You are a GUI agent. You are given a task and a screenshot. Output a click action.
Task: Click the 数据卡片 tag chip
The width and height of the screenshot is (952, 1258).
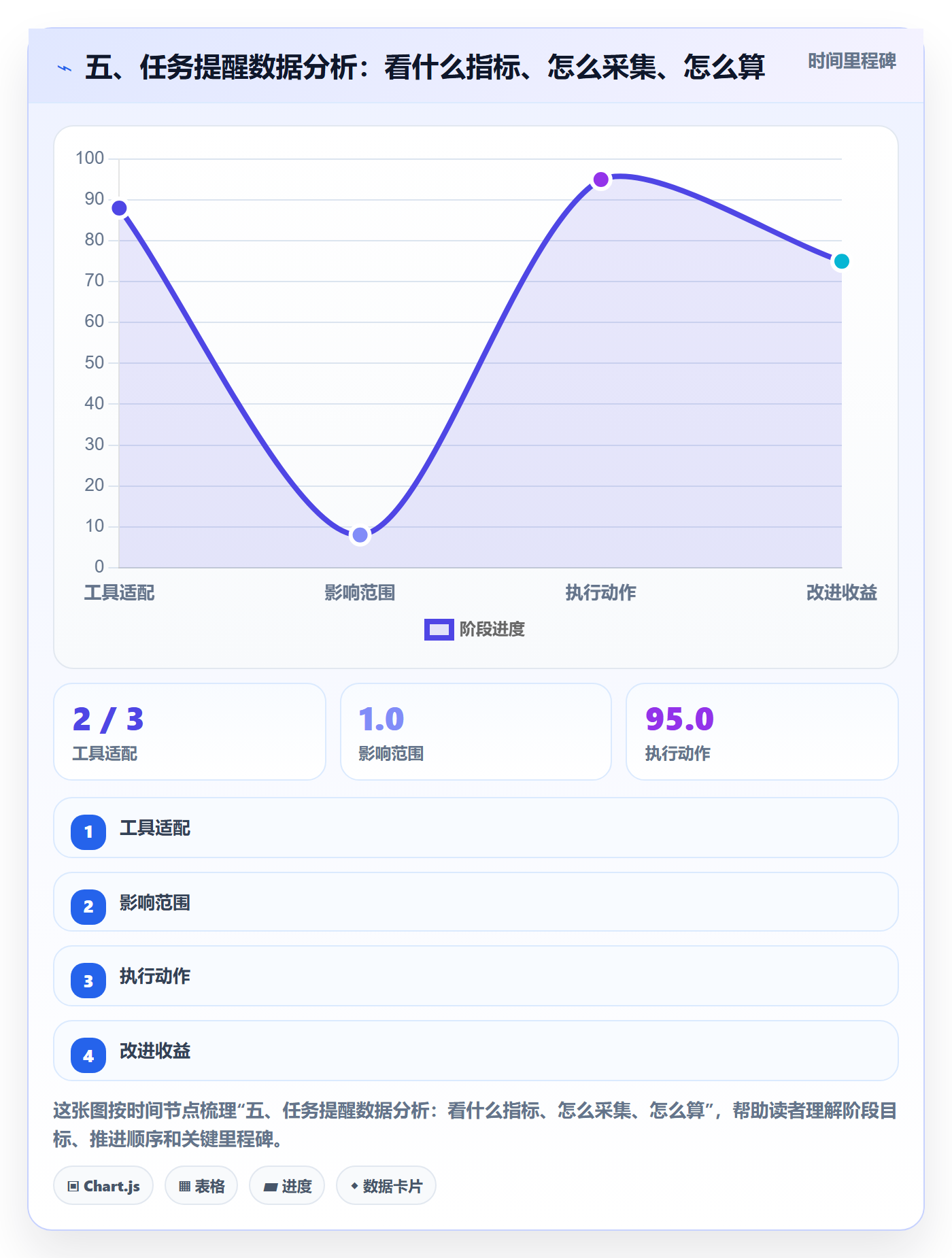point(386,1185)
